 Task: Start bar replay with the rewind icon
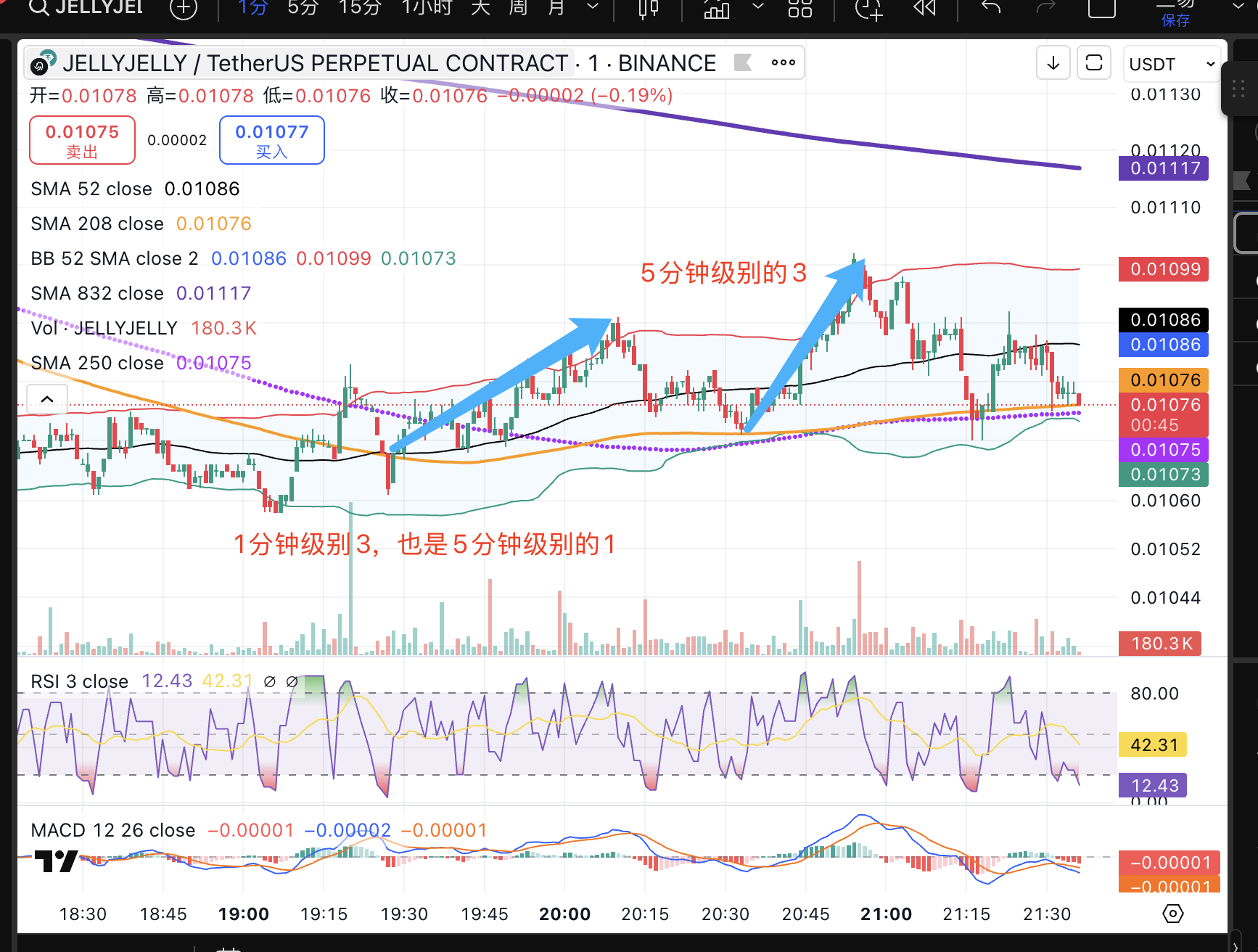(x=924, y=8)
